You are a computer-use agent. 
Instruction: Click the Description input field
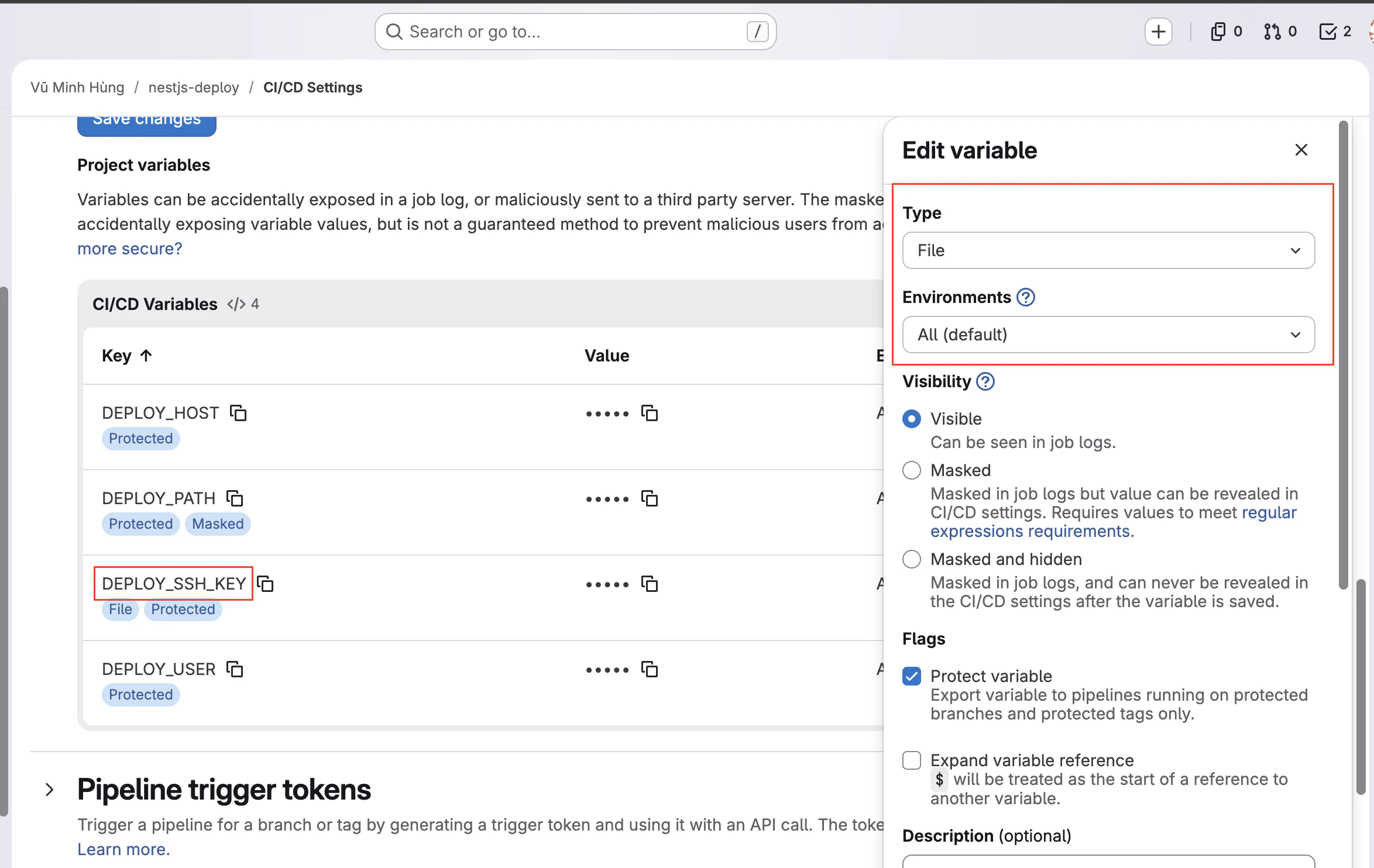coord(1109,861)
